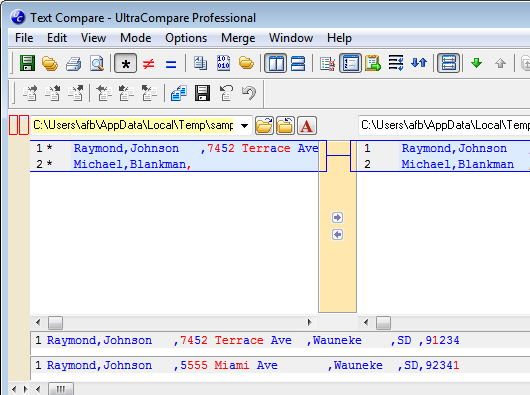The image size is (530, 395).
Task: Click third merge-right icon in second toolbar
Action: [x=75, y=93]
